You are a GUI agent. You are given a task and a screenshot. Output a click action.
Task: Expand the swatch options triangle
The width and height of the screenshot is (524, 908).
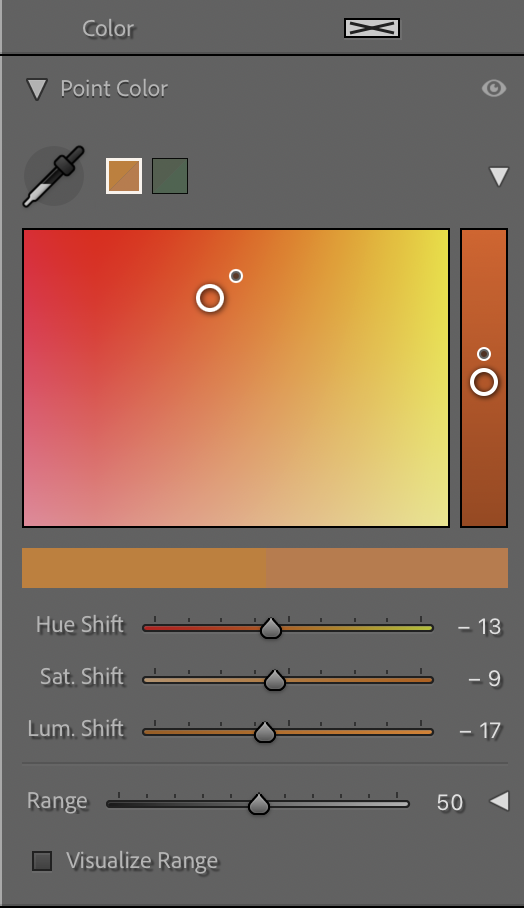(499, 176)
